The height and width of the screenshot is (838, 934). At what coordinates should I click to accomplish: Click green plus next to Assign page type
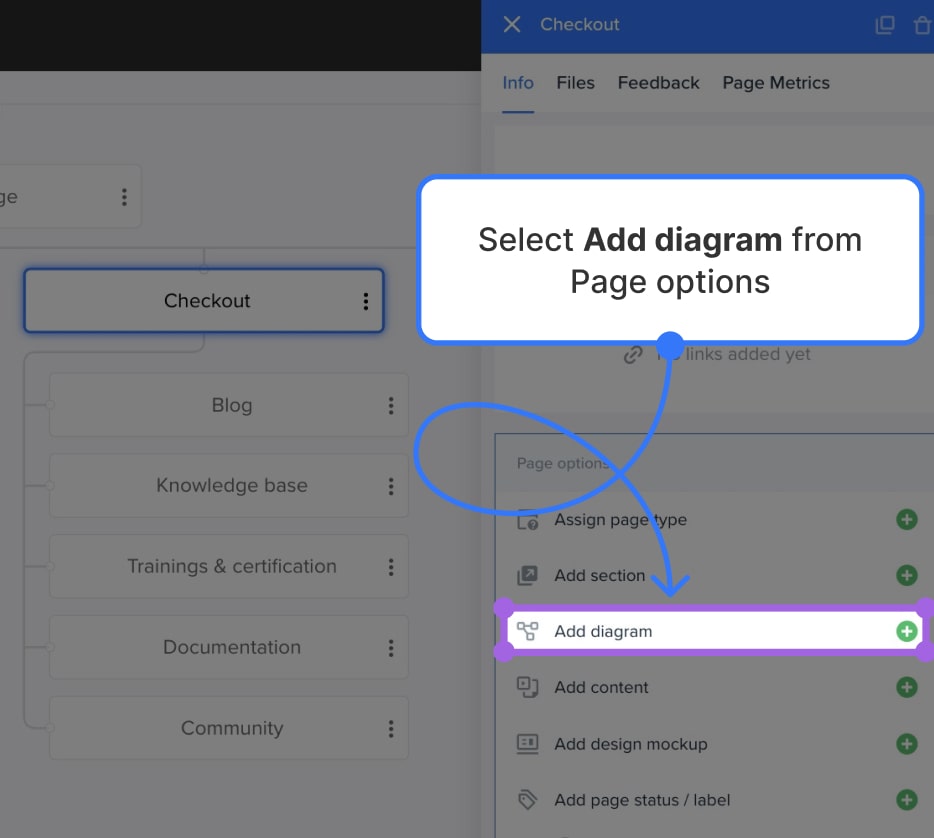[x=907, y=519]
